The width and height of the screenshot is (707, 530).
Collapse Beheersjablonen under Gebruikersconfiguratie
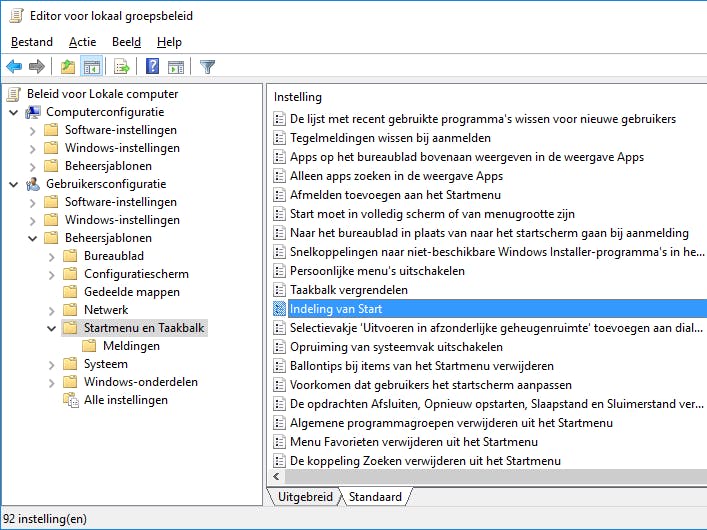[x=32, y=238]
